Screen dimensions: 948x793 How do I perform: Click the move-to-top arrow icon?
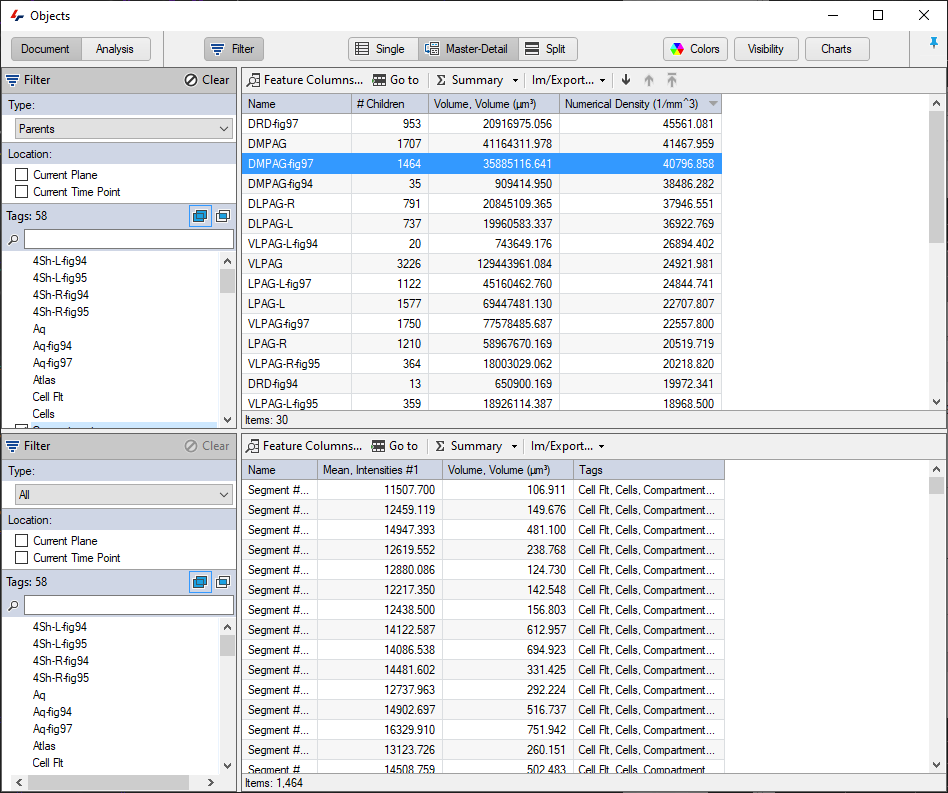pyautogui.click(x=671, y=80)
